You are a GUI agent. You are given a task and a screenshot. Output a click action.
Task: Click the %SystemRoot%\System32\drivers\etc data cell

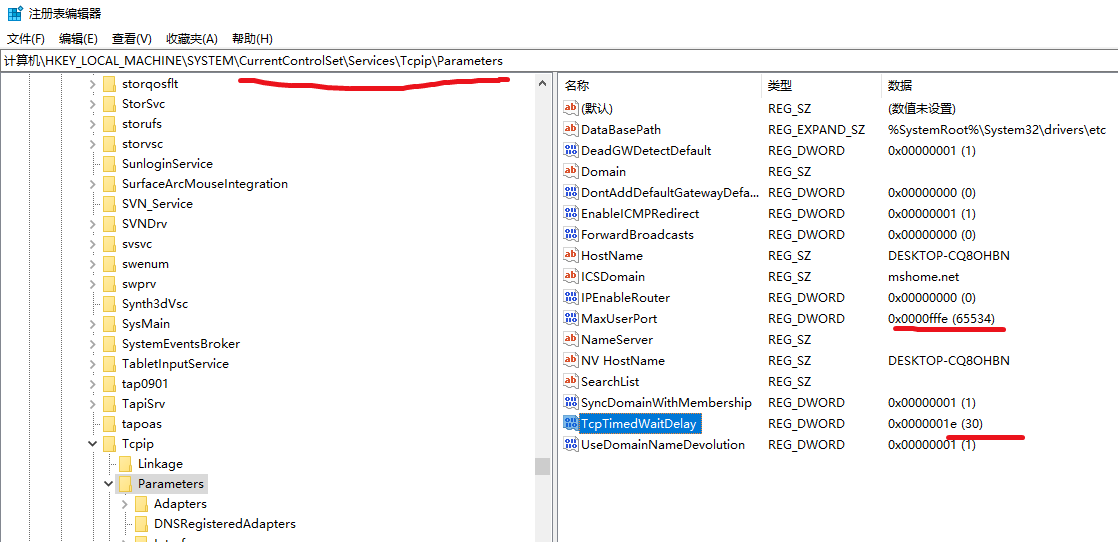pyautogui.click(x=997, y=130)
